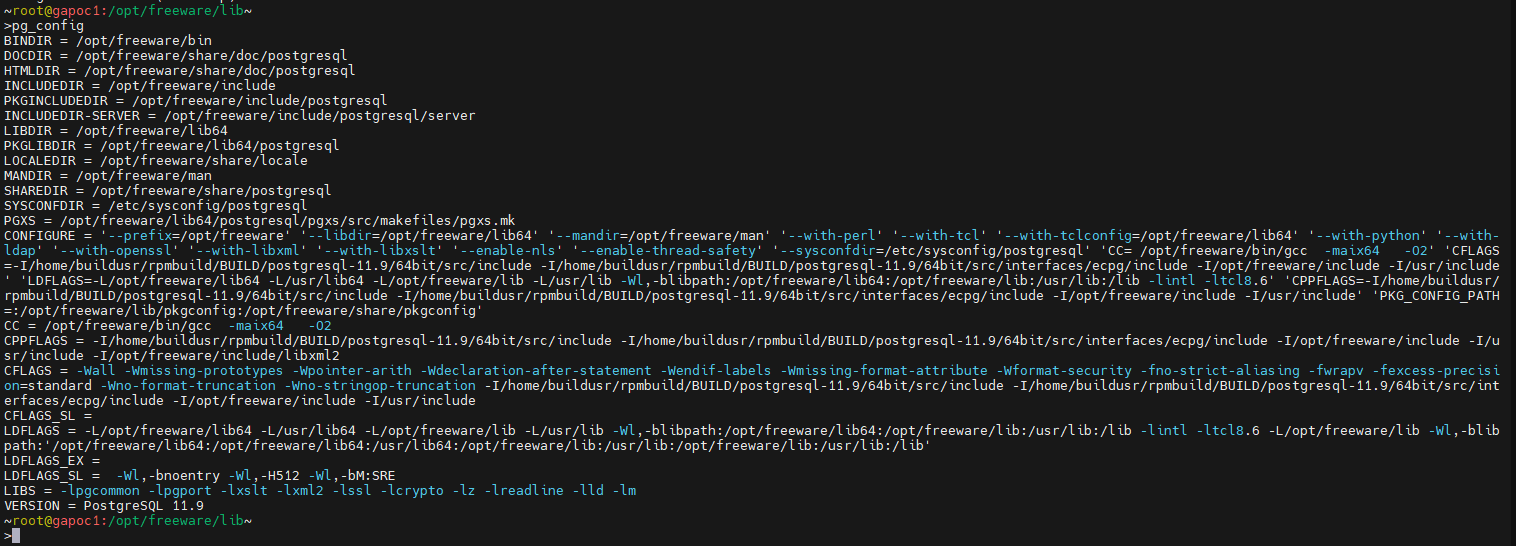Click the MANDIR output line
This screenshot has height=546, width=1516.
(x=108, y=175)
